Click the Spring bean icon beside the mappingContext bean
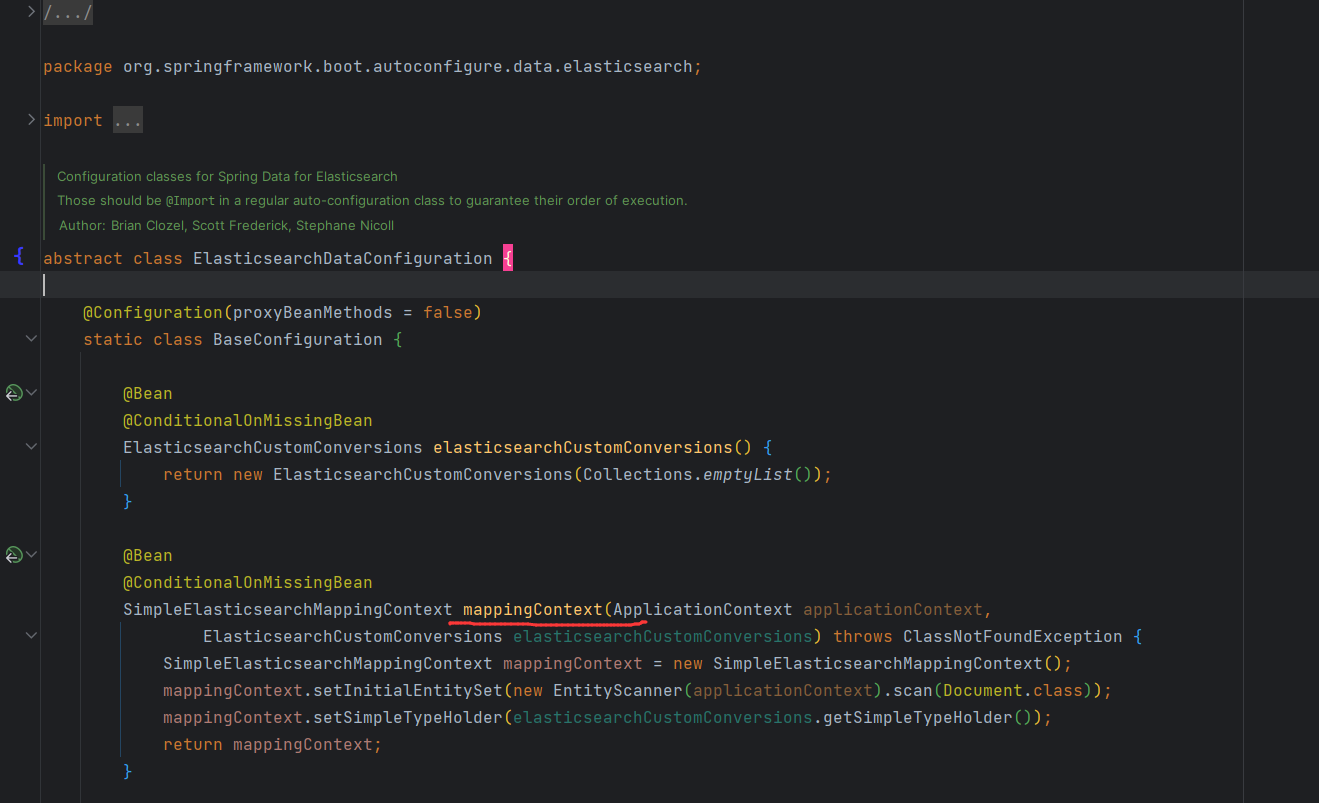The height and width of the screenshot is (803, 1319). point(14,554)
